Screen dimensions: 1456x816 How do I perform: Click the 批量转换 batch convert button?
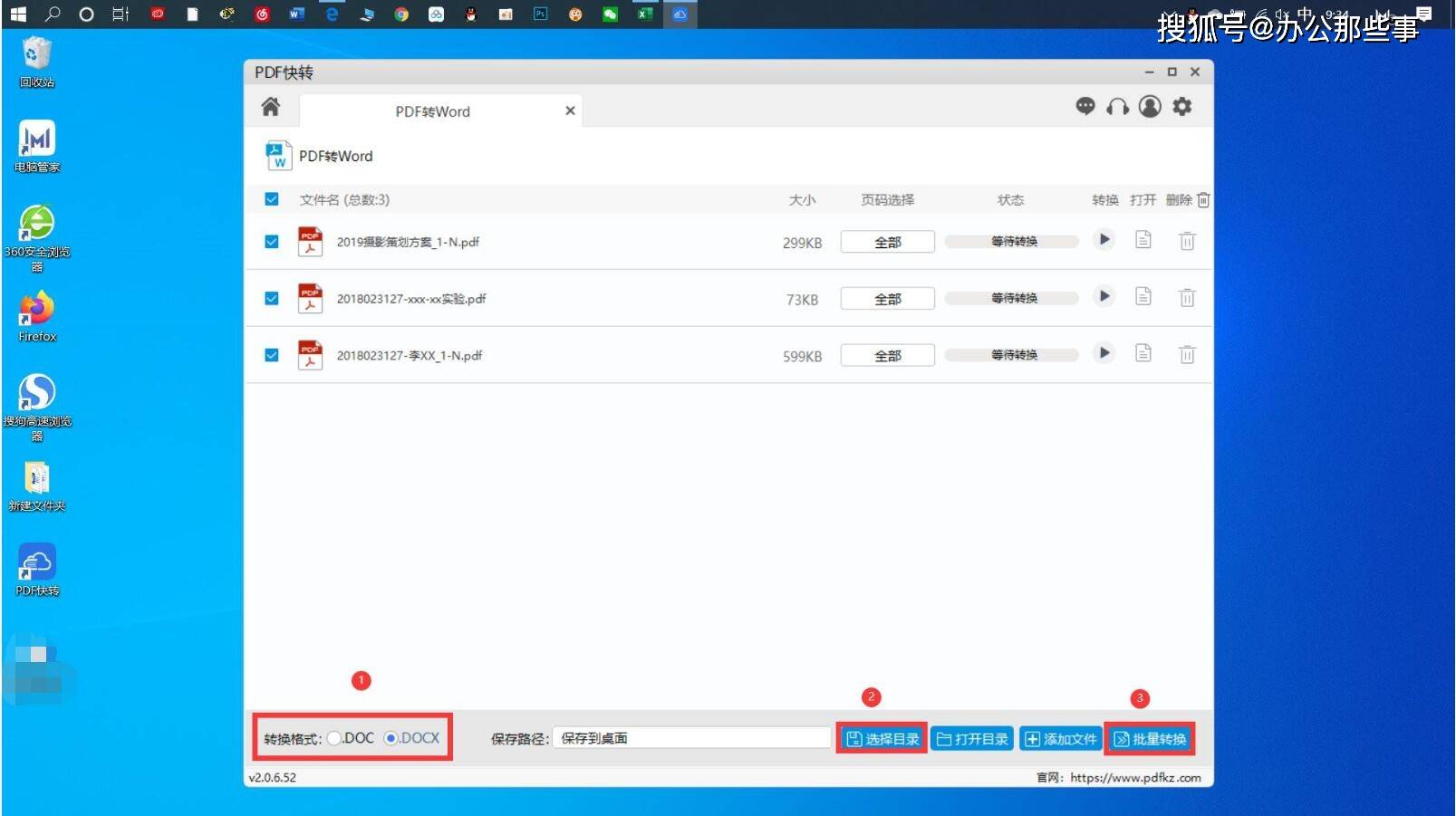(1150, 738)
